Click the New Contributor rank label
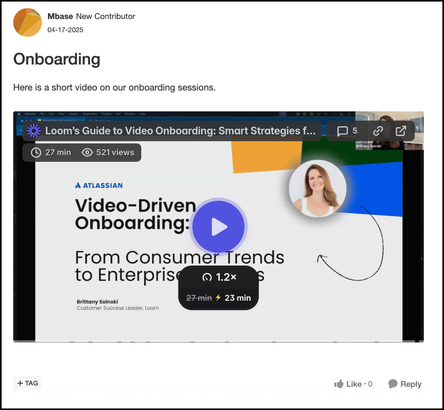 (x=105, y=16)
